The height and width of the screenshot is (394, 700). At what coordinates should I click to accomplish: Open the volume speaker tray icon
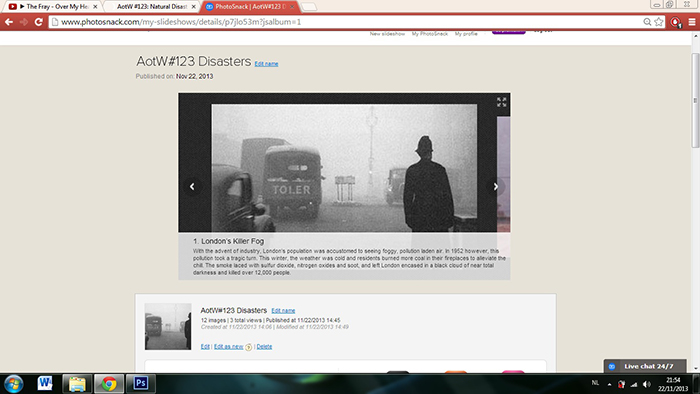[647, 384]
